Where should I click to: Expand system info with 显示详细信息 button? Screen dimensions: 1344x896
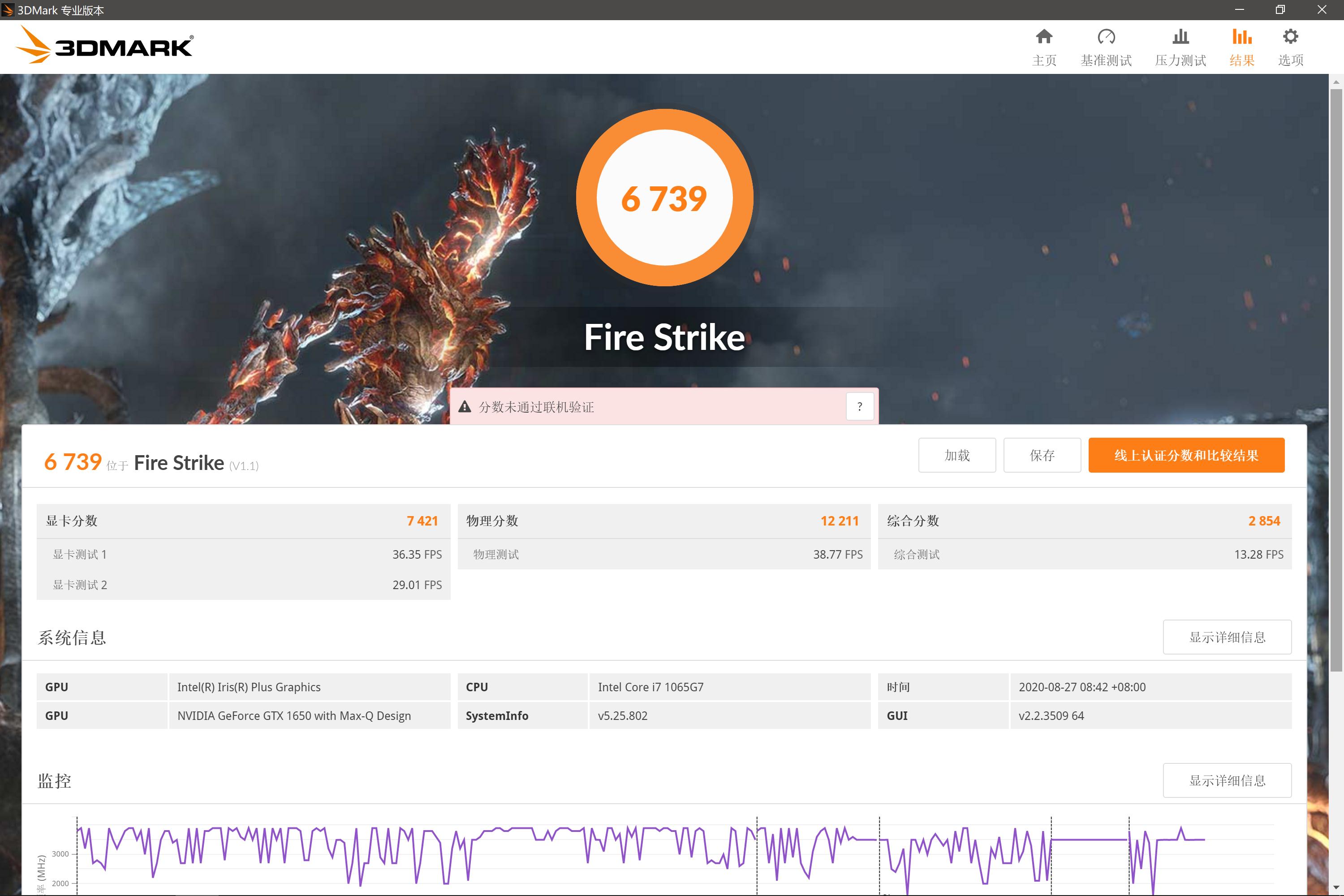click(x=1227, y=637)
